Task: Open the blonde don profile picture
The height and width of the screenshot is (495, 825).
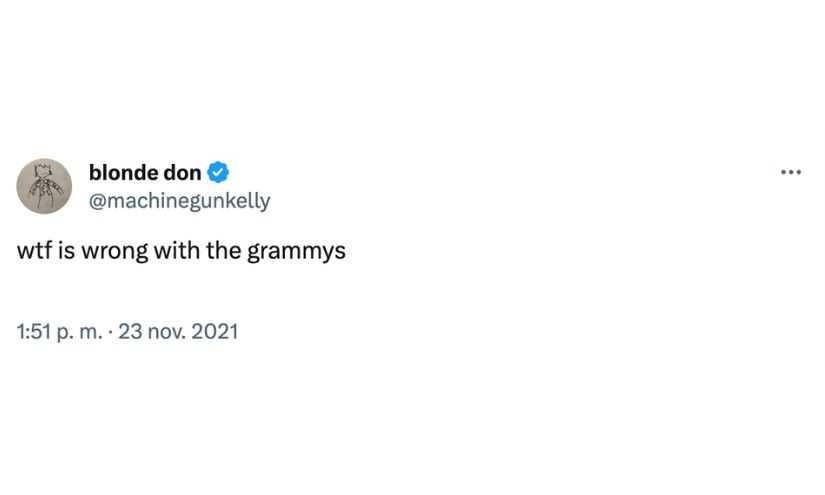Action: click(44, 186)
